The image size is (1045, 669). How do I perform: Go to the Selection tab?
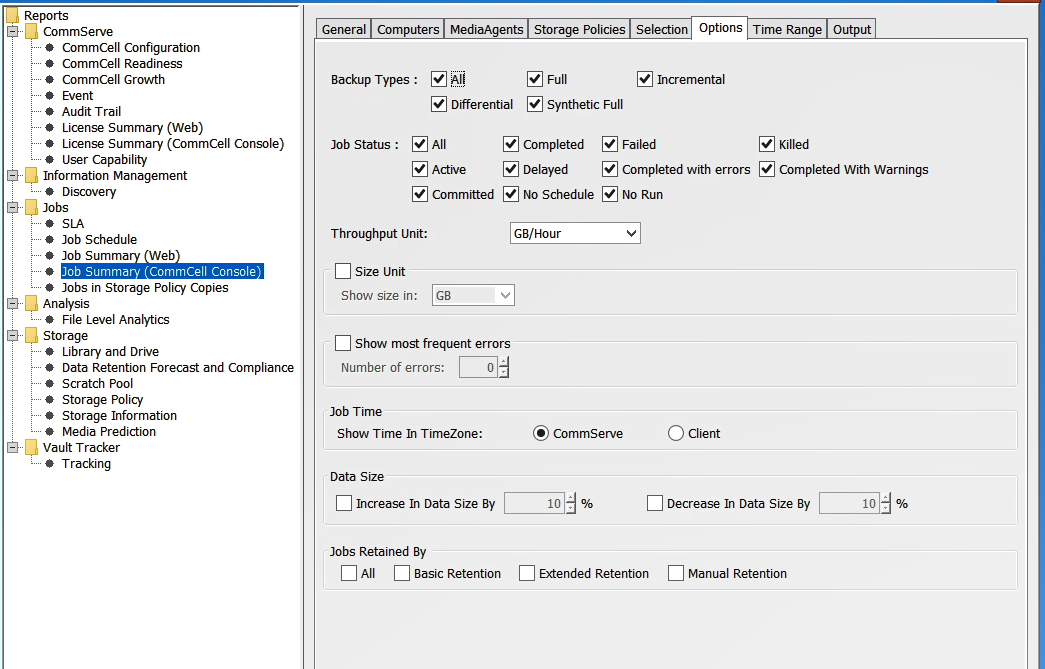pos(661,29)
